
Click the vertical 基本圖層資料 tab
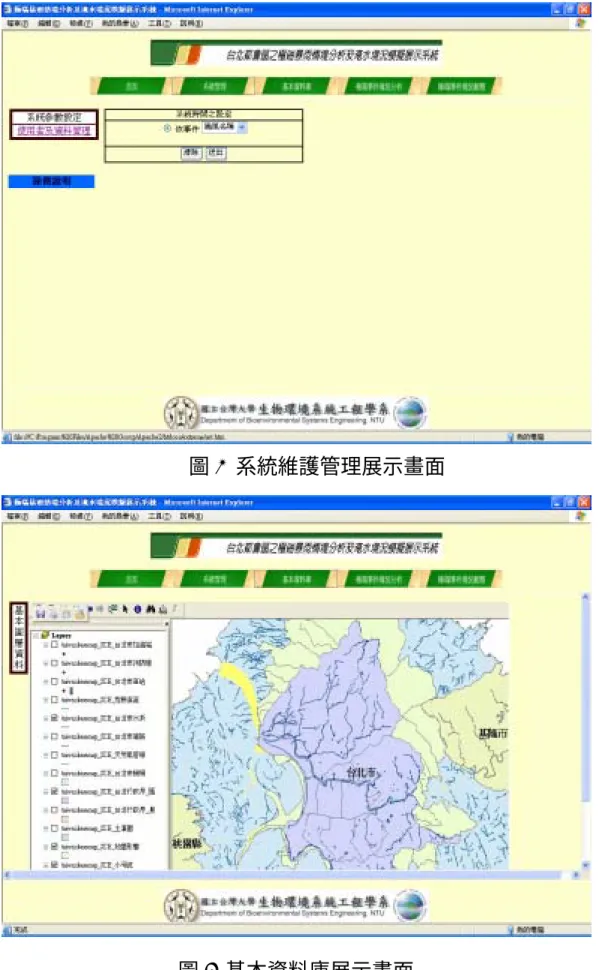point(19,638)
